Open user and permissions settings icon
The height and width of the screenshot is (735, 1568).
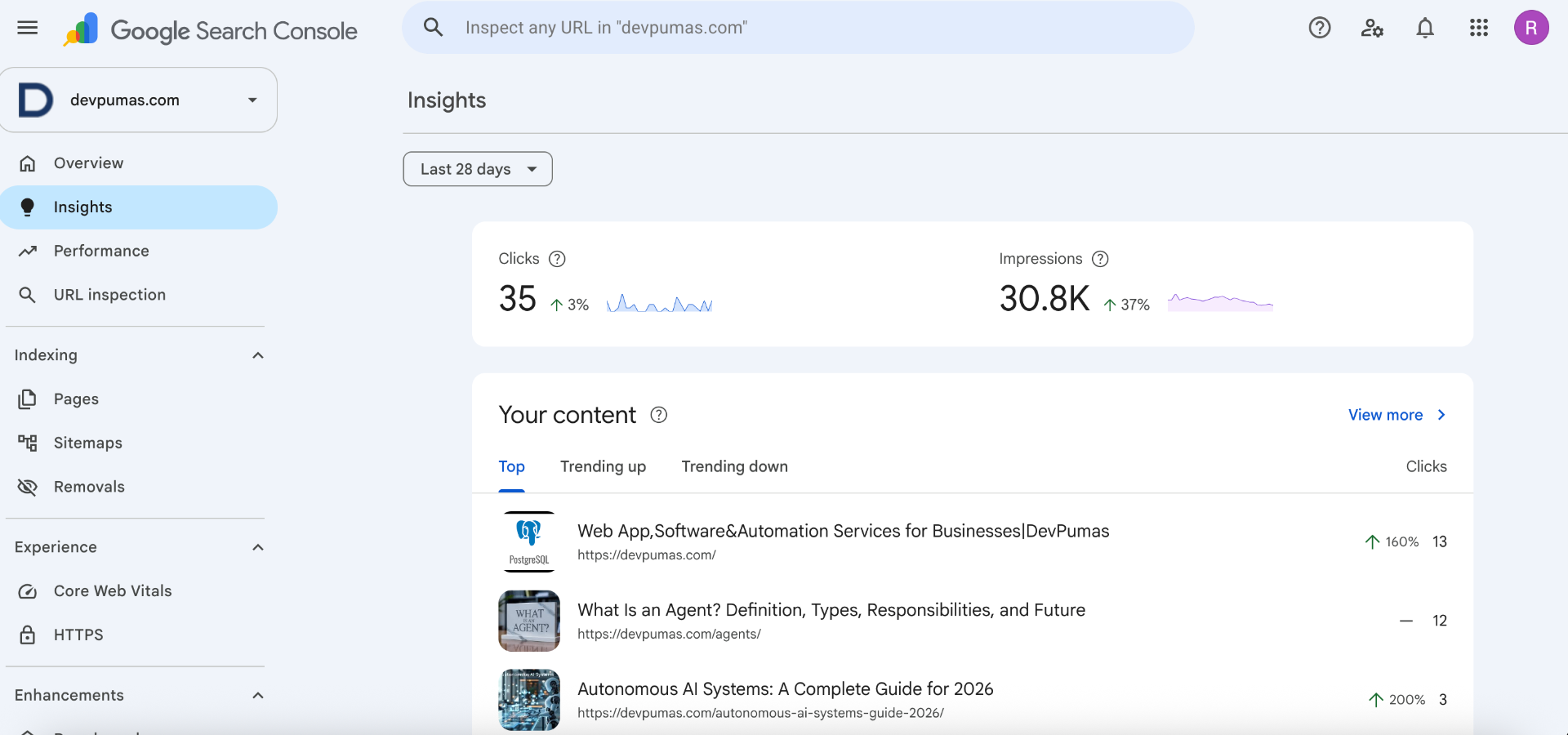1372,28
